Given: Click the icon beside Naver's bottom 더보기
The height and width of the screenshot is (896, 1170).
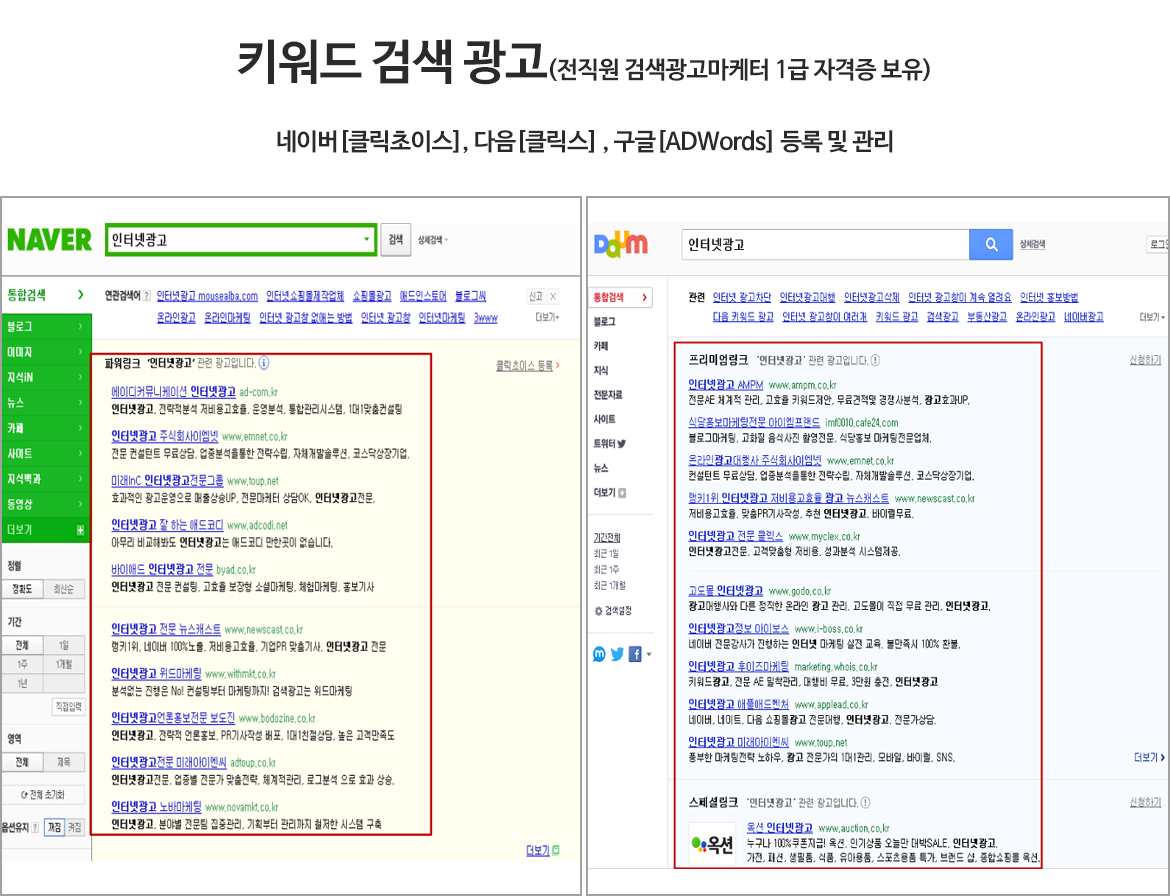Looking at the screenshot, I should (x=556, y=850).
